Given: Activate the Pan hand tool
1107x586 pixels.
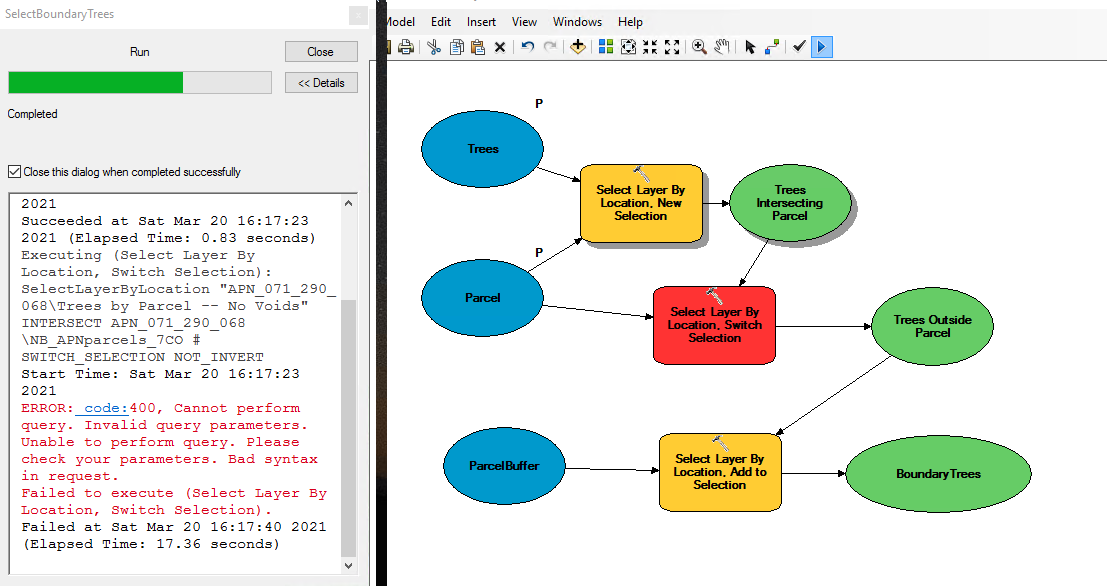Looking at the screenshot, I should (722, 47).
